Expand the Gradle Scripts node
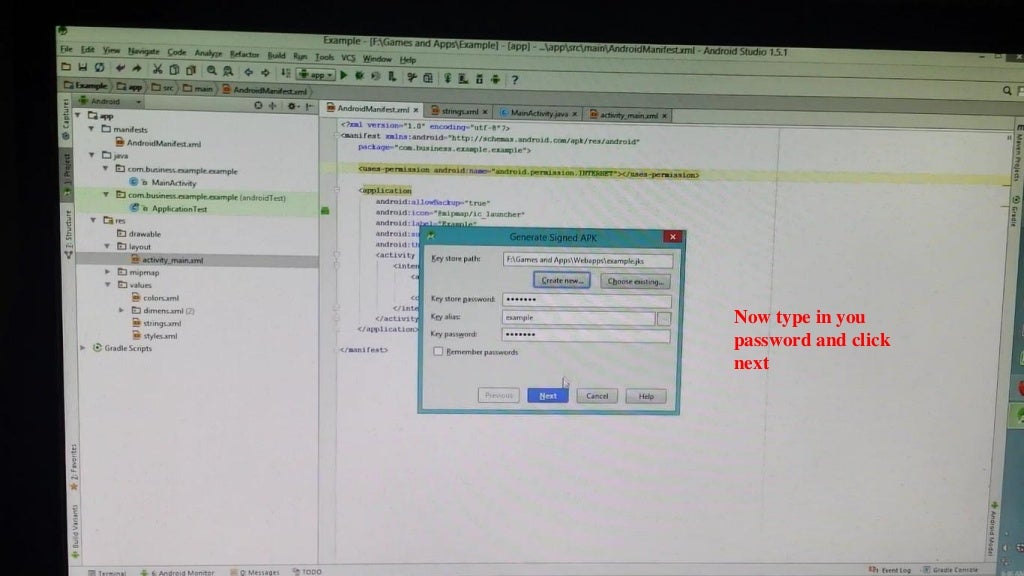 coord(83,348)
